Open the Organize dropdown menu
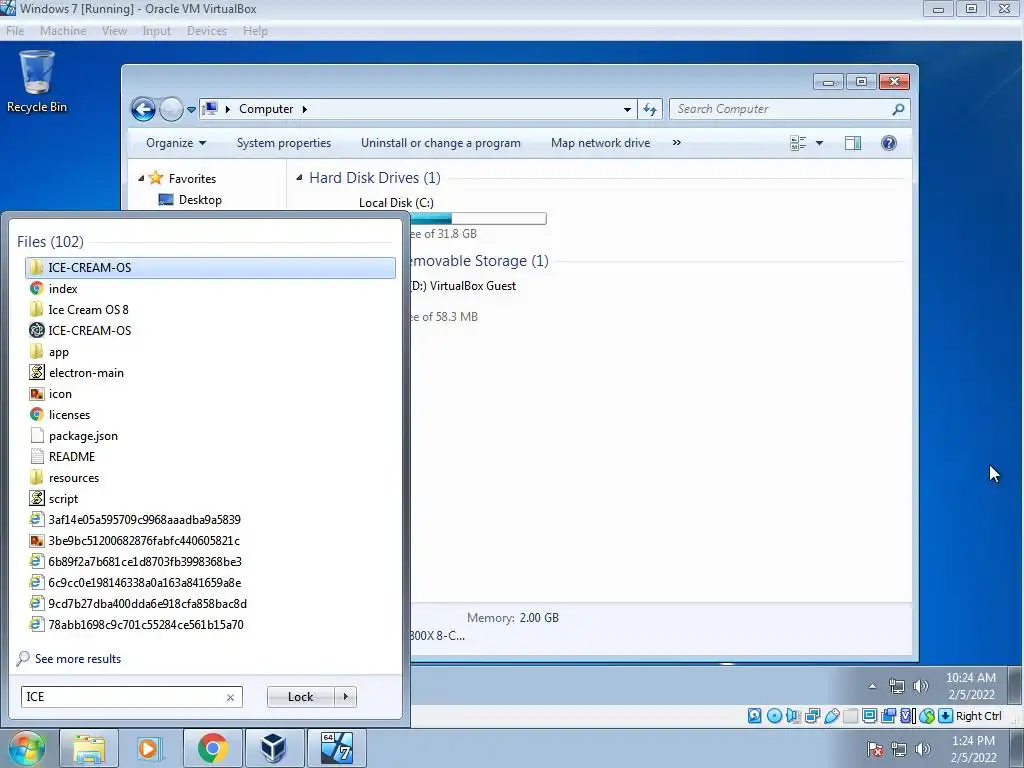This screenshot has width=1024, height=768. pyautogui.click(x=176, y=143)
